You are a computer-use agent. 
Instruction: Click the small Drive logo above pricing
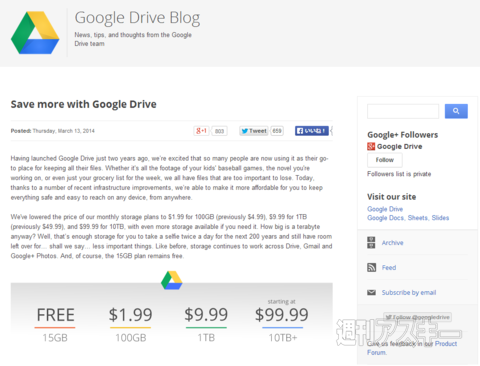point(172,280)
